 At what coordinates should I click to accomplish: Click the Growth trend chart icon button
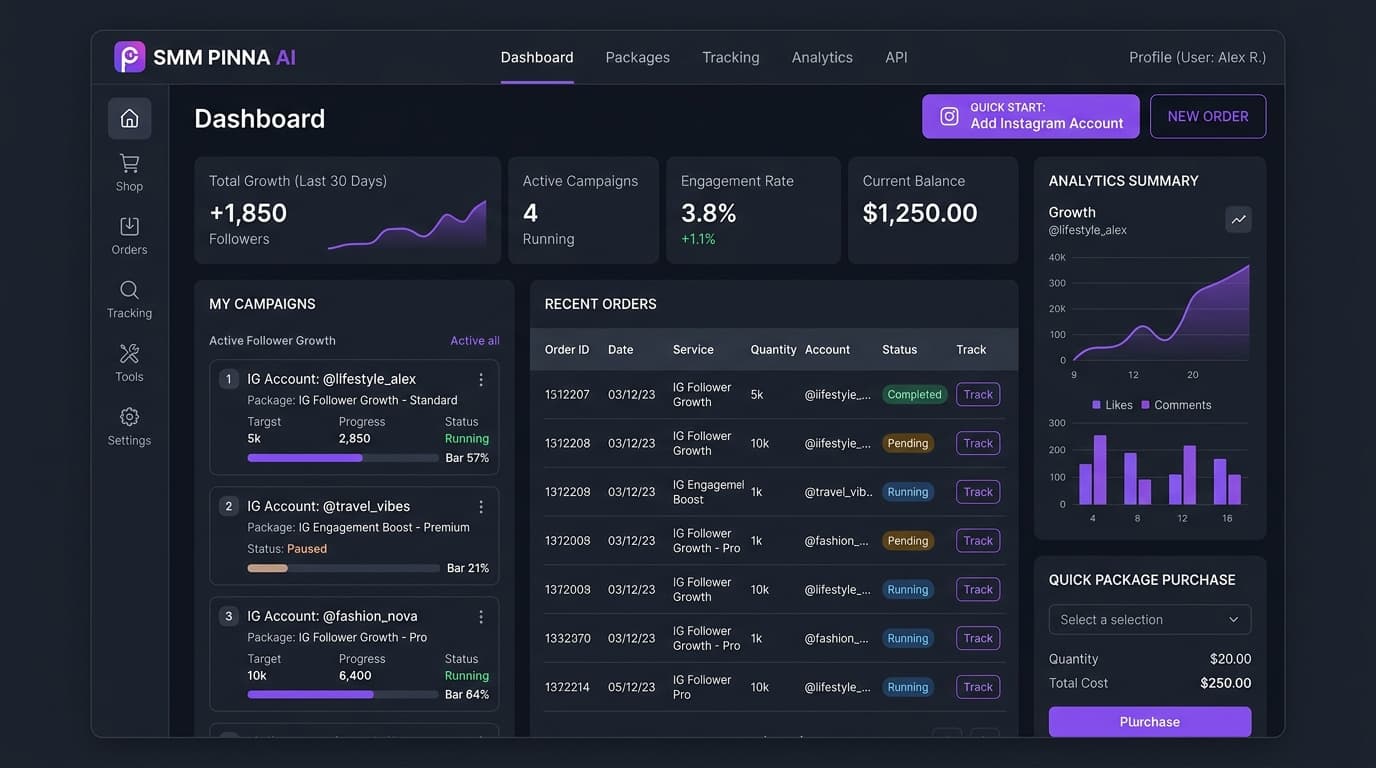[x=1239, y=220]
